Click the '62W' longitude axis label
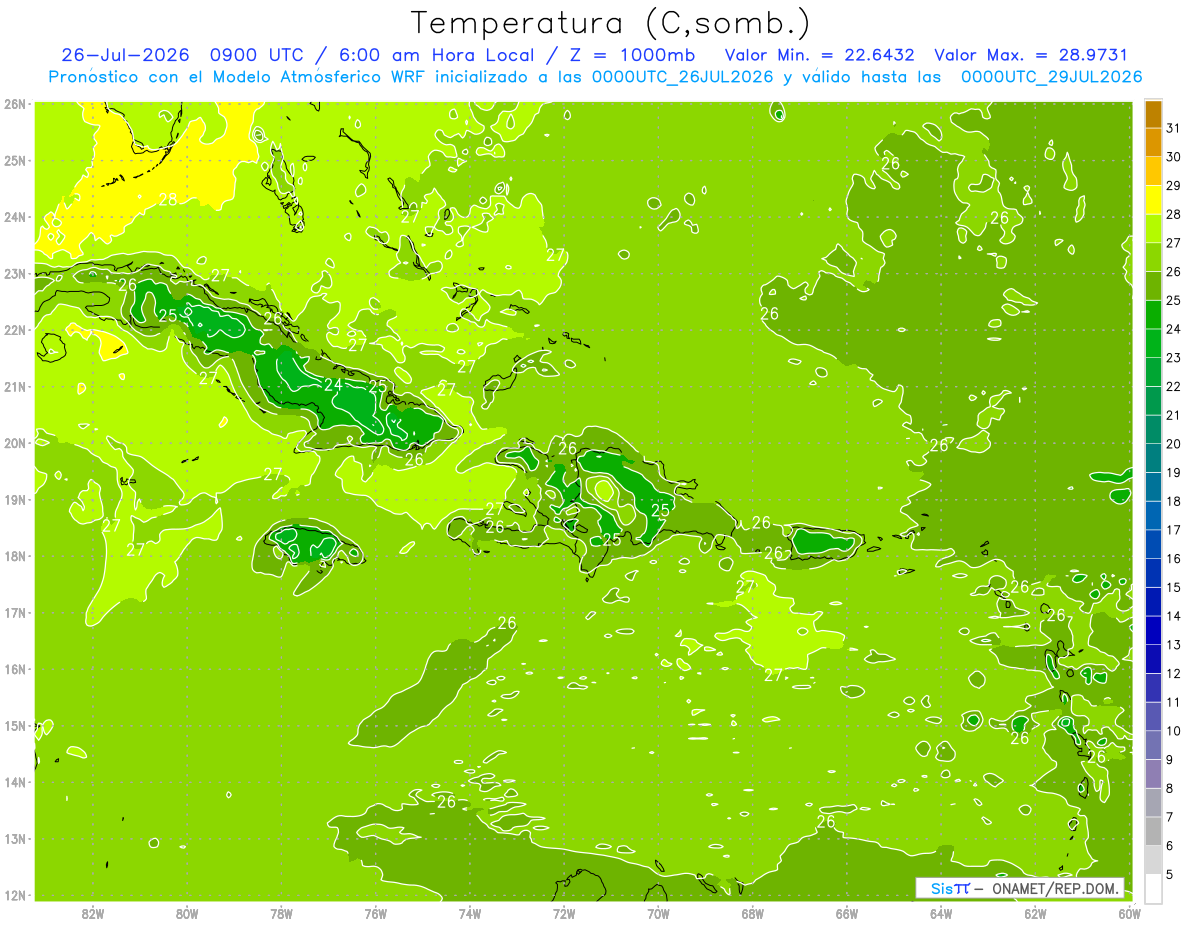 coord(1035,913)
